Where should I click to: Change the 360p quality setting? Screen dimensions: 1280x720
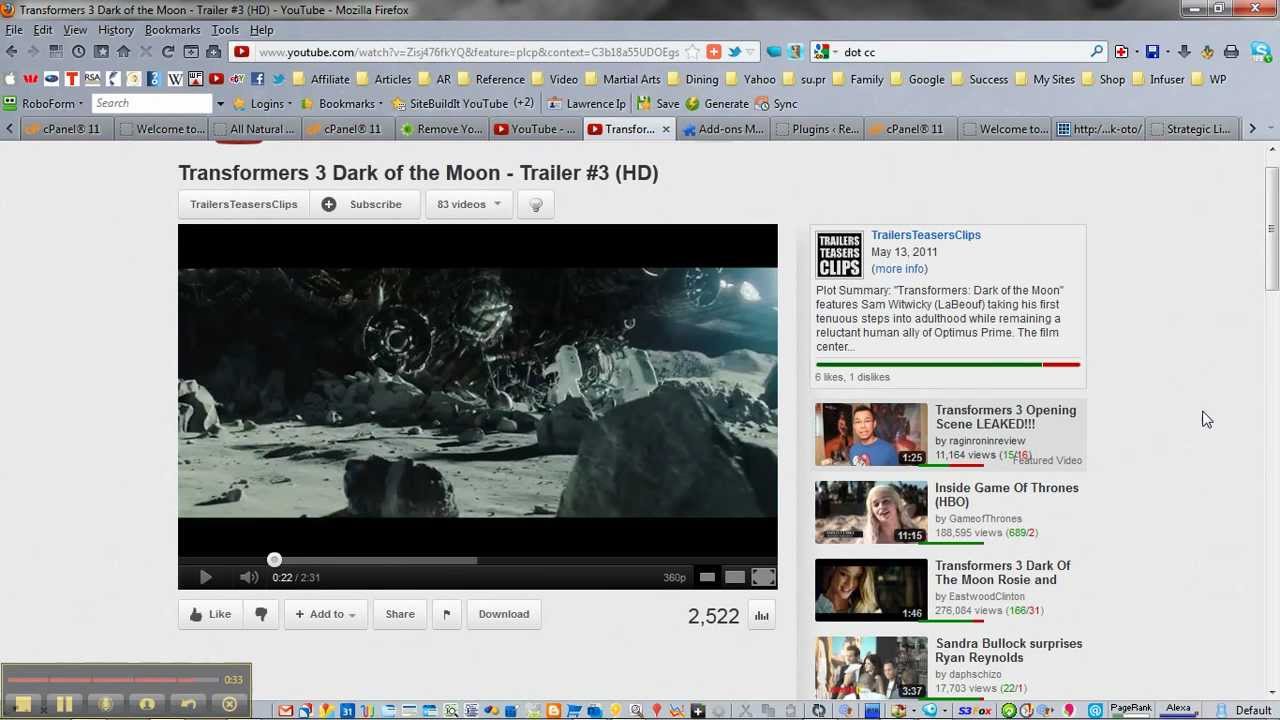pos(674,577)
